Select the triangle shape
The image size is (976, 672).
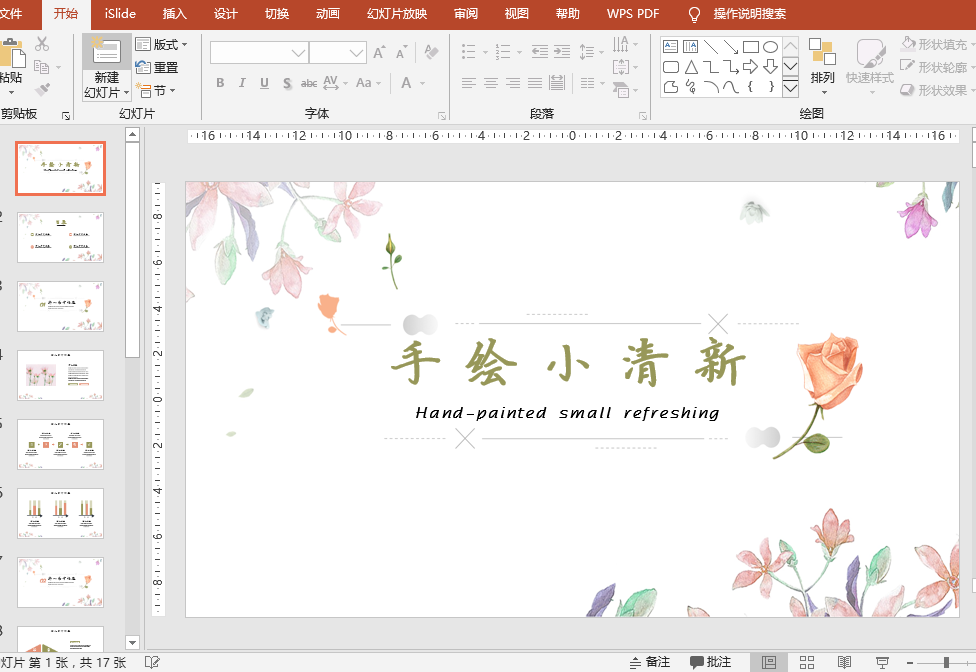click(691, 67)
